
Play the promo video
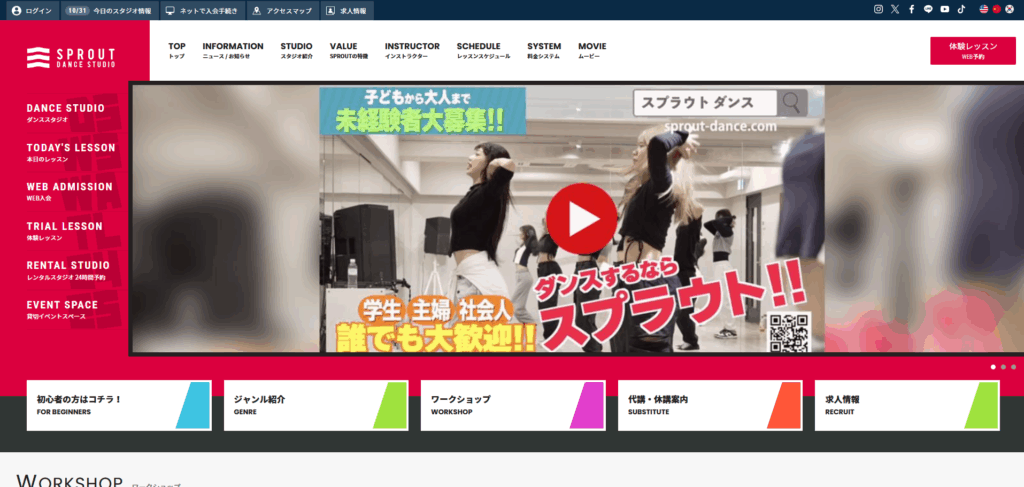pos(581,217)
